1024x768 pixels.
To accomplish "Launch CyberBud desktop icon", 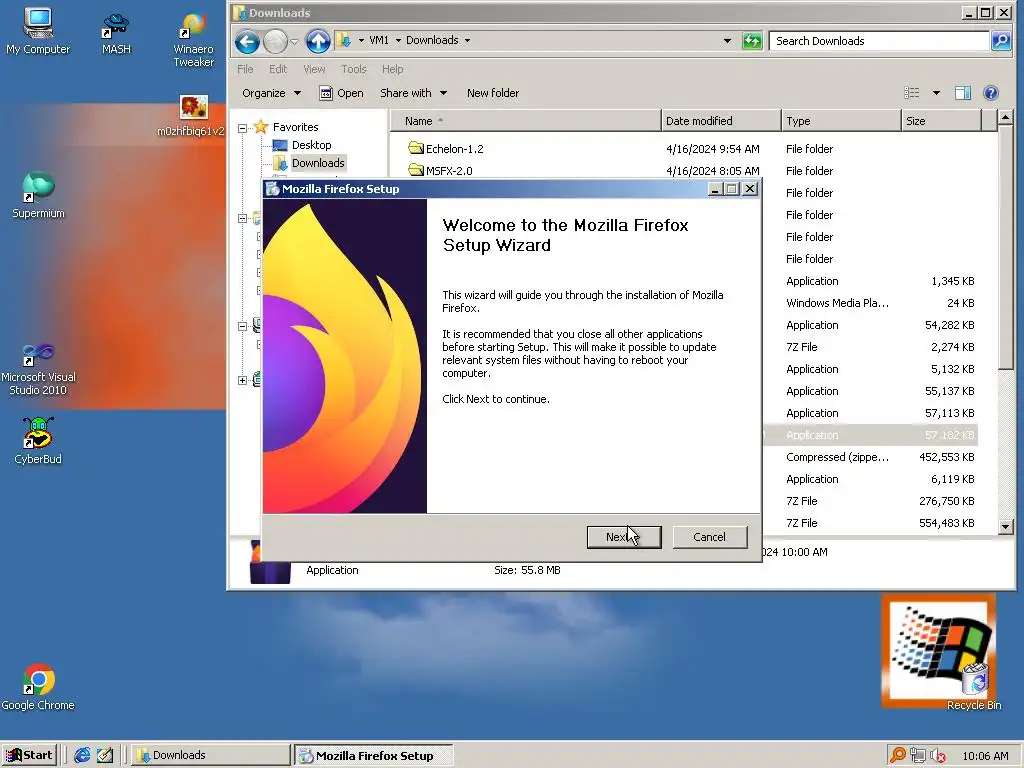I will tap(38, 441).
